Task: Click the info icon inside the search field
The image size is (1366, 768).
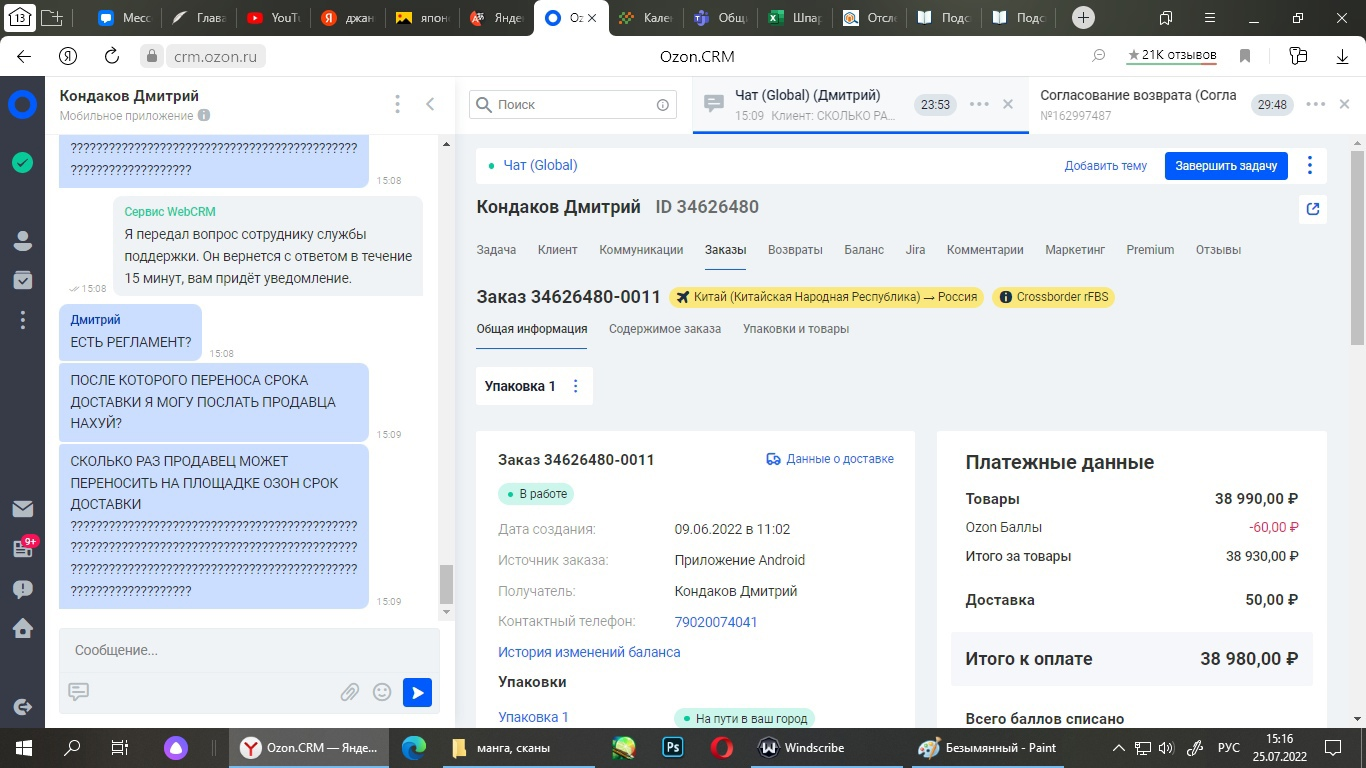Action: [662, 104]
